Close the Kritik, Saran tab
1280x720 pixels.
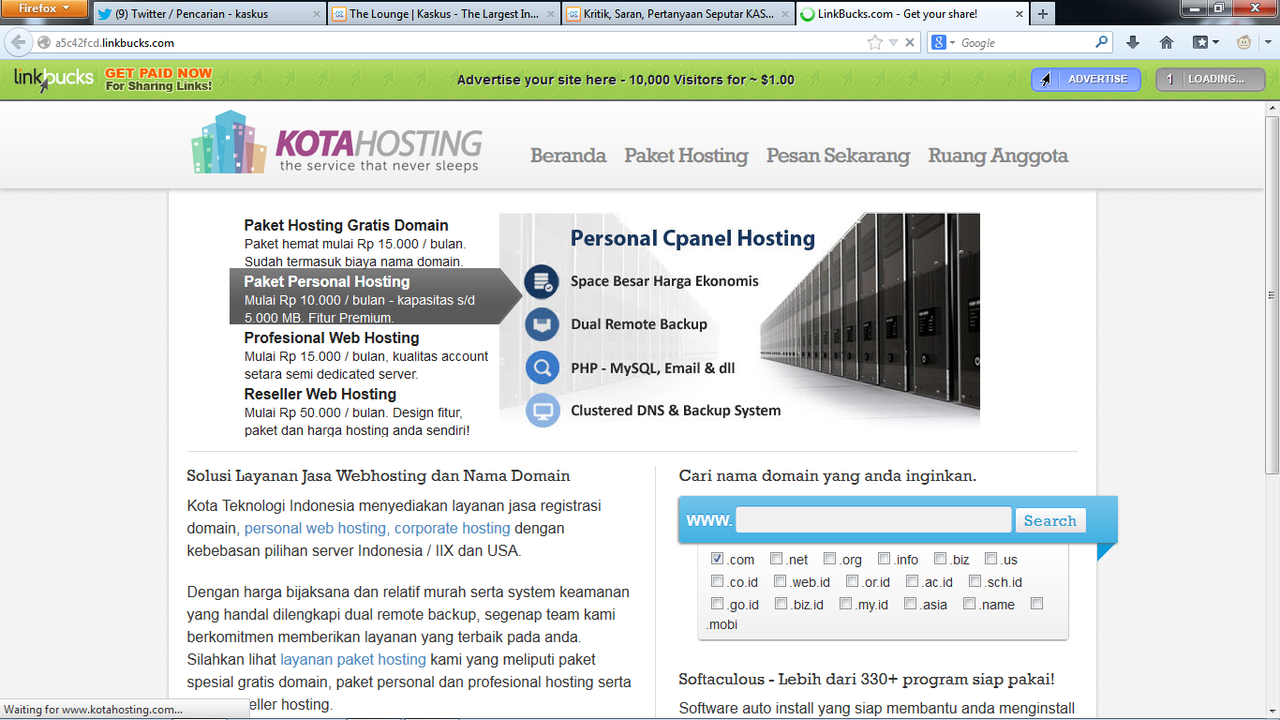786,15
